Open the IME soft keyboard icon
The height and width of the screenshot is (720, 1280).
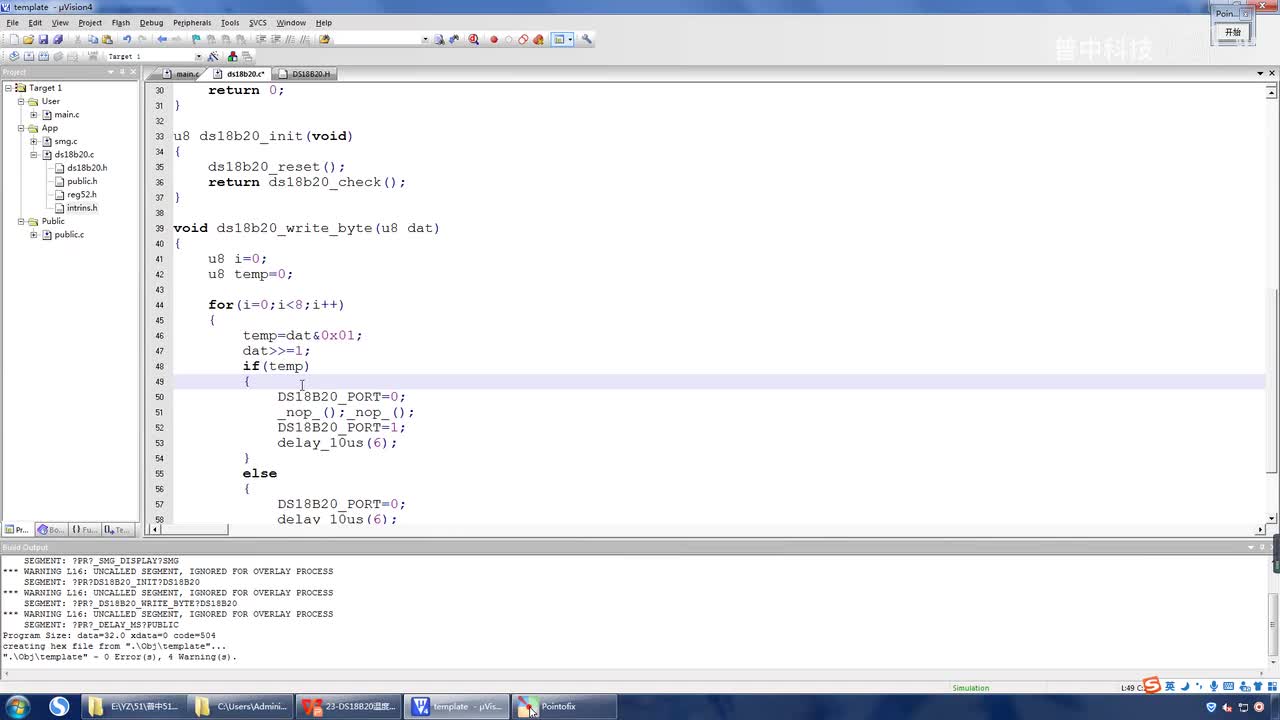tap(1229, 686)
